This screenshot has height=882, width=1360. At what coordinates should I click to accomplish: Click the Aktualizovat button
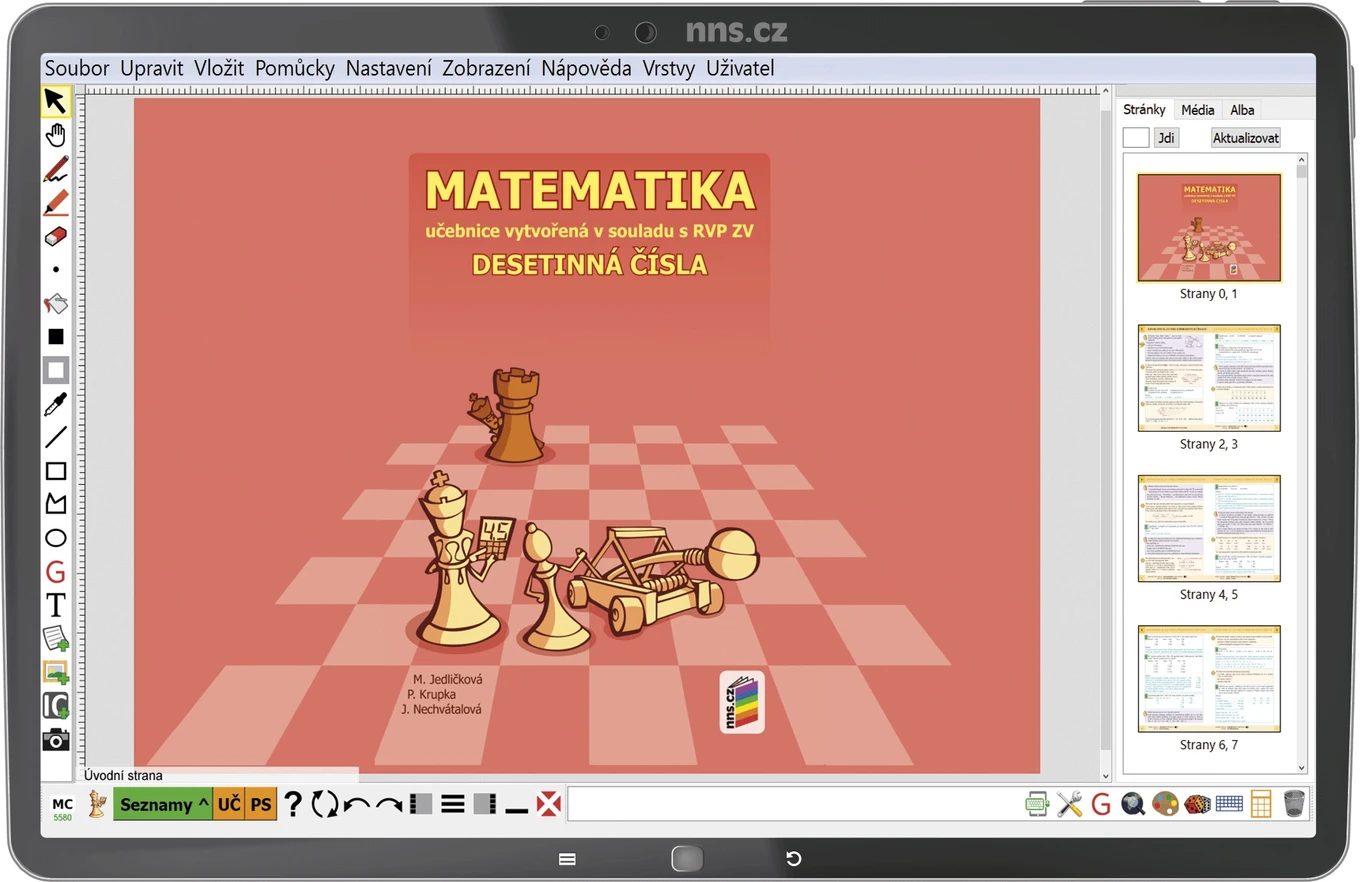[1246, 138]
